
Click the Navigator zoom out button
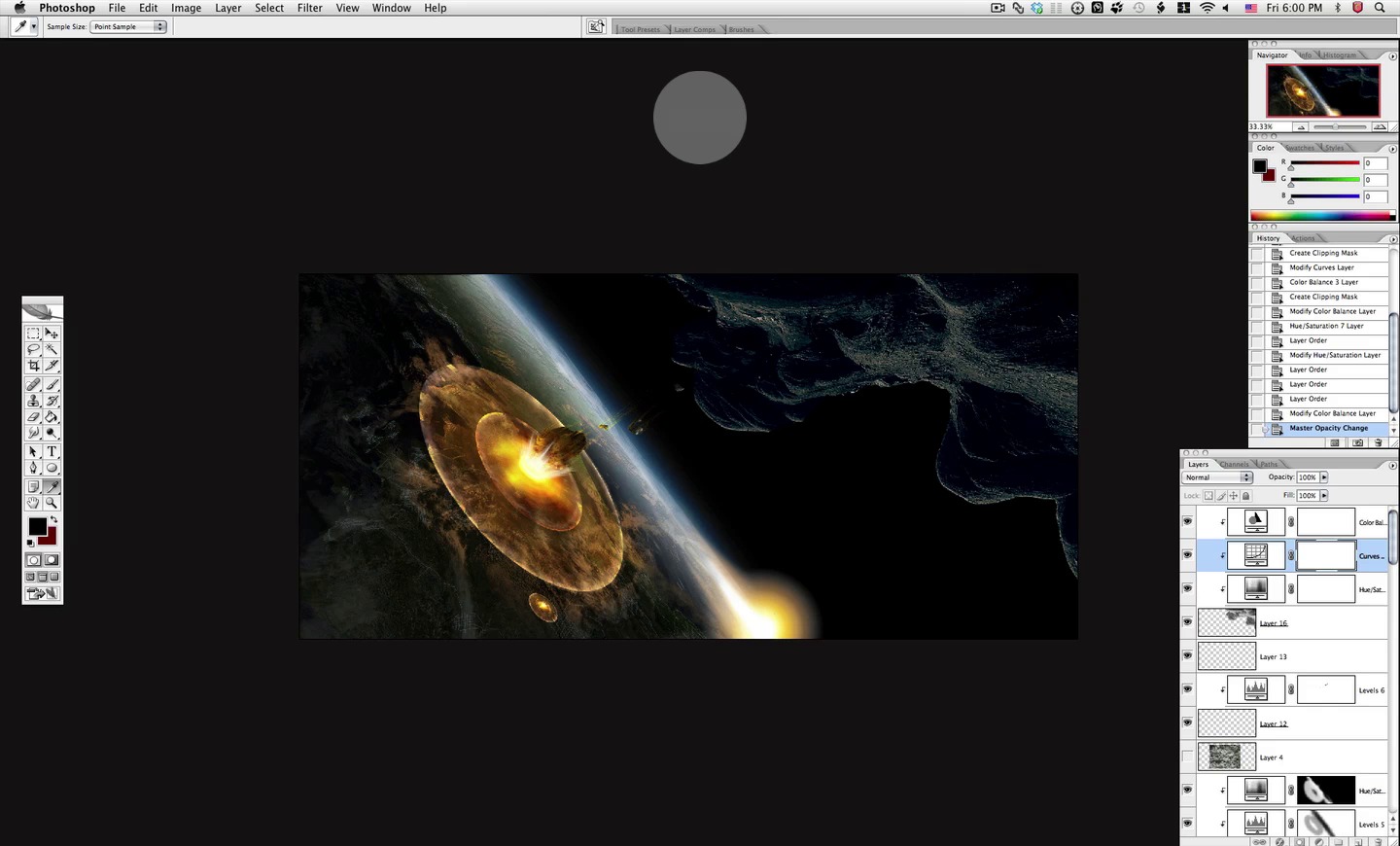[1301, 127]
